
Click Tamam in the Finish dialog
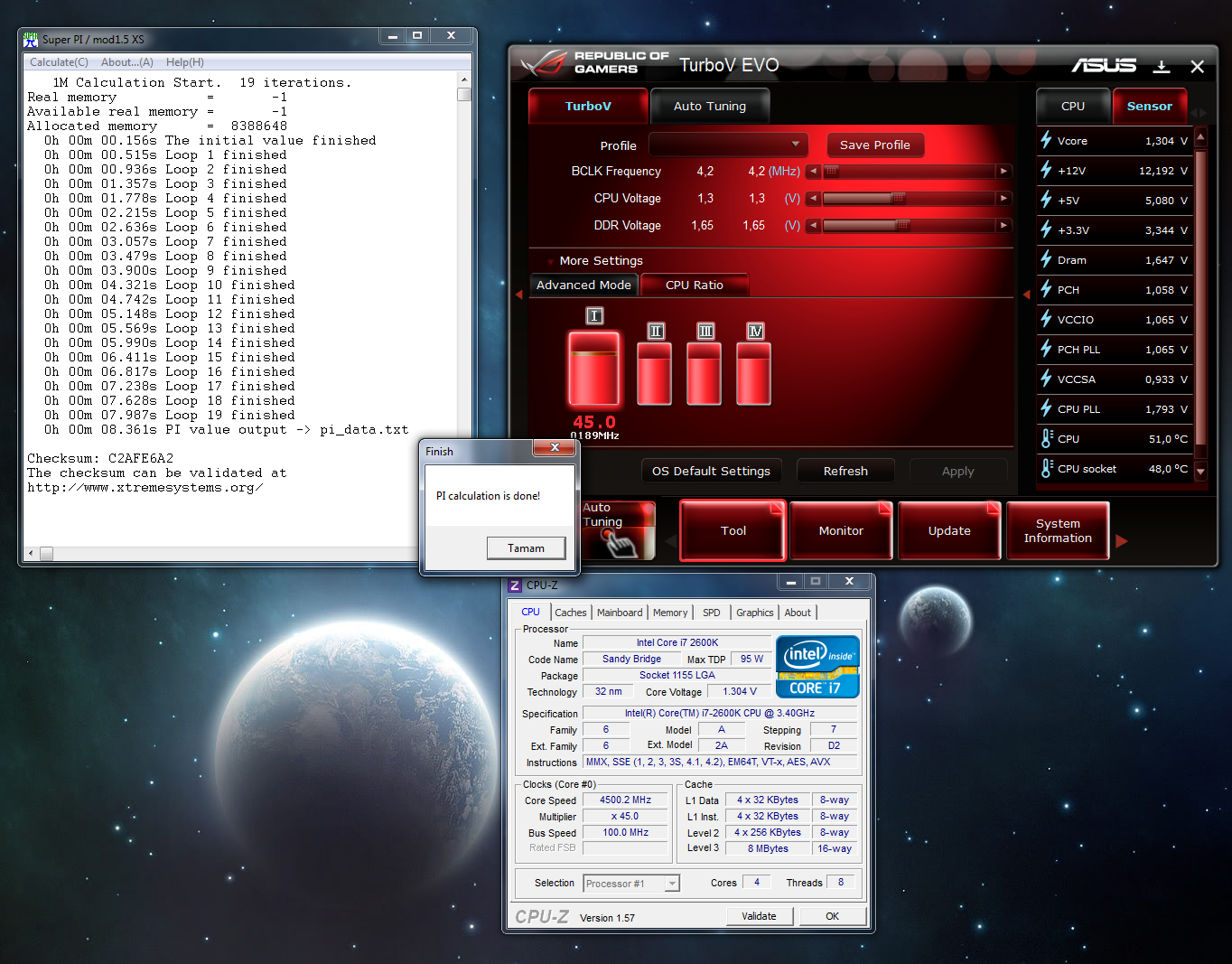(526, 548)
